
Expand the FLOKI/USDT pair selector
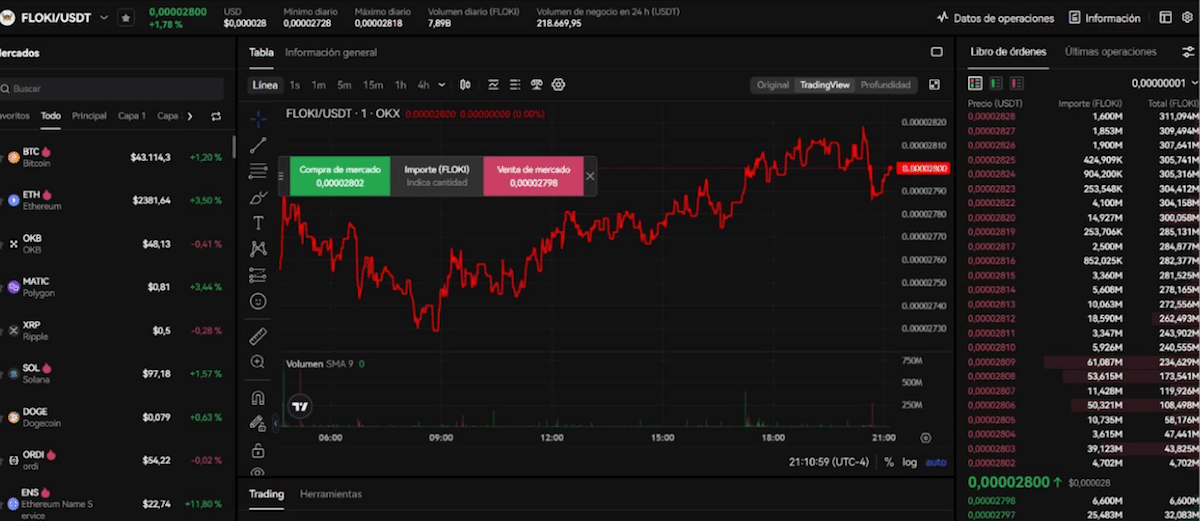coord(104,17)
